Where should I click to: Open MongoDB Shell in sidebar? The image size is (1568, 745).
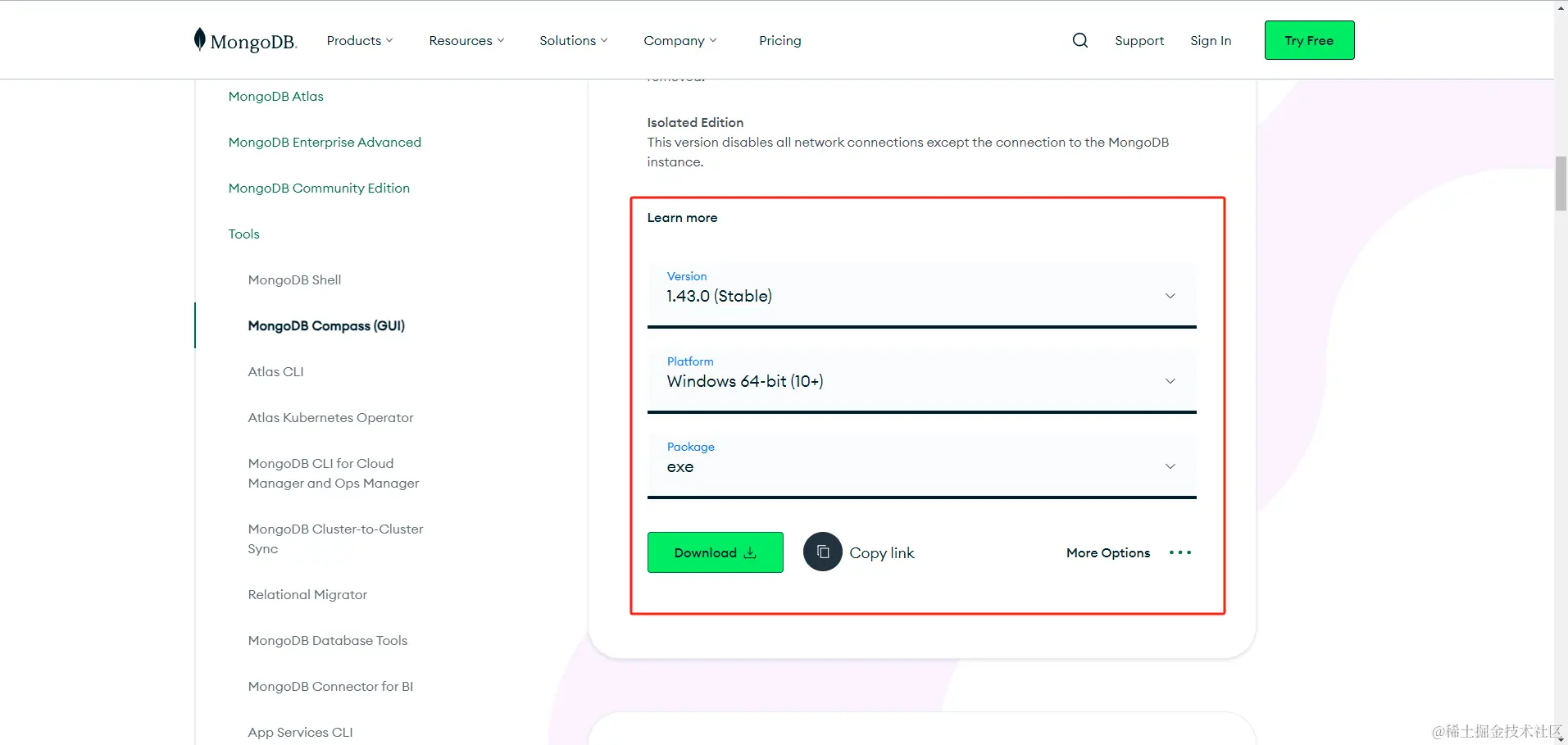coord(294,279)
